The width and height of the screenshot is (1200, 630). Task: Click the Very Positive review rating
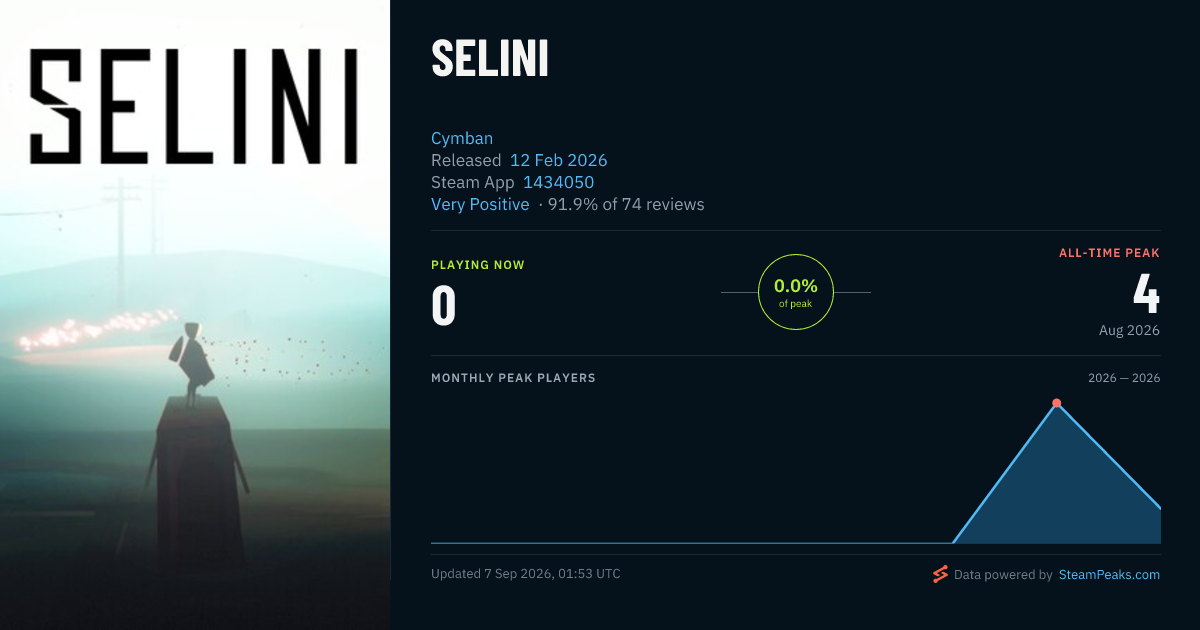pos(480,204)
